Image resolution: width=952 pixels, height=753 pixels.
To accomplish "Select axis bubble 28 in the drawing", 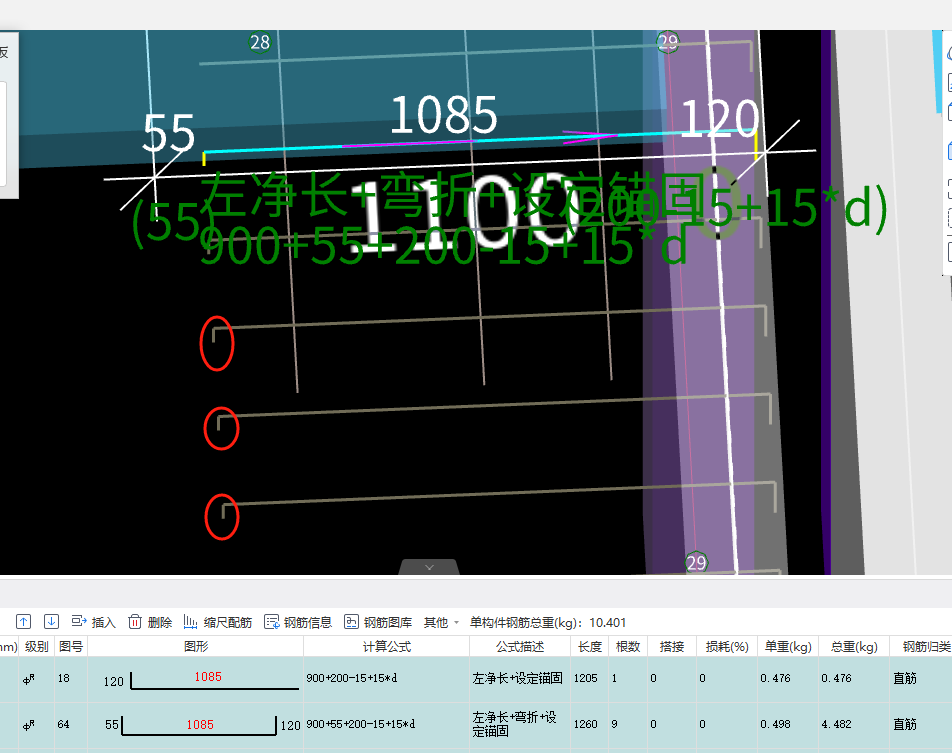I will [260, 42].
